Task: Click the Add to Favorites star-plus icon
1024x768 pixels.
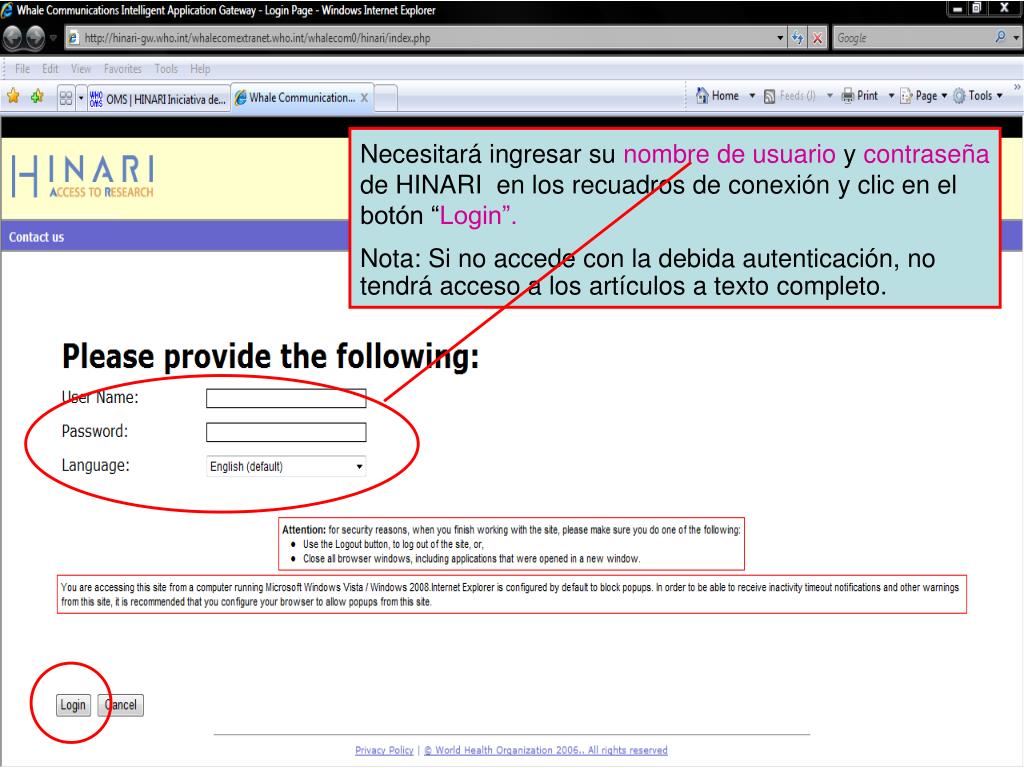Action: [x=37, y=97]
